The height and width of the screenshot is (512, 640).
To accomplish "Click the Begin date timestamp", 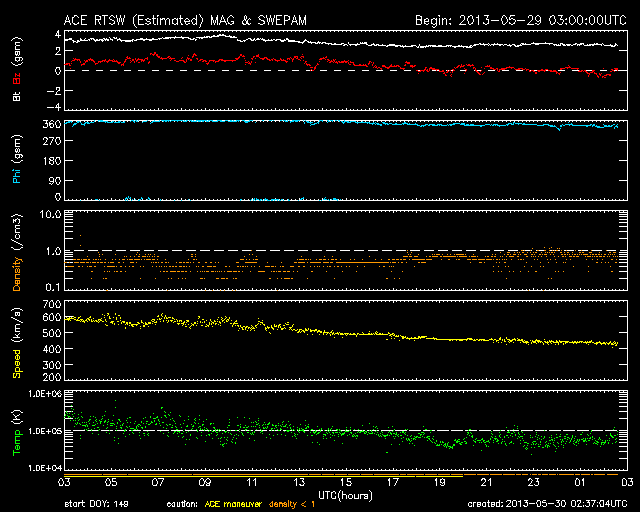I will tap(520, 19).
